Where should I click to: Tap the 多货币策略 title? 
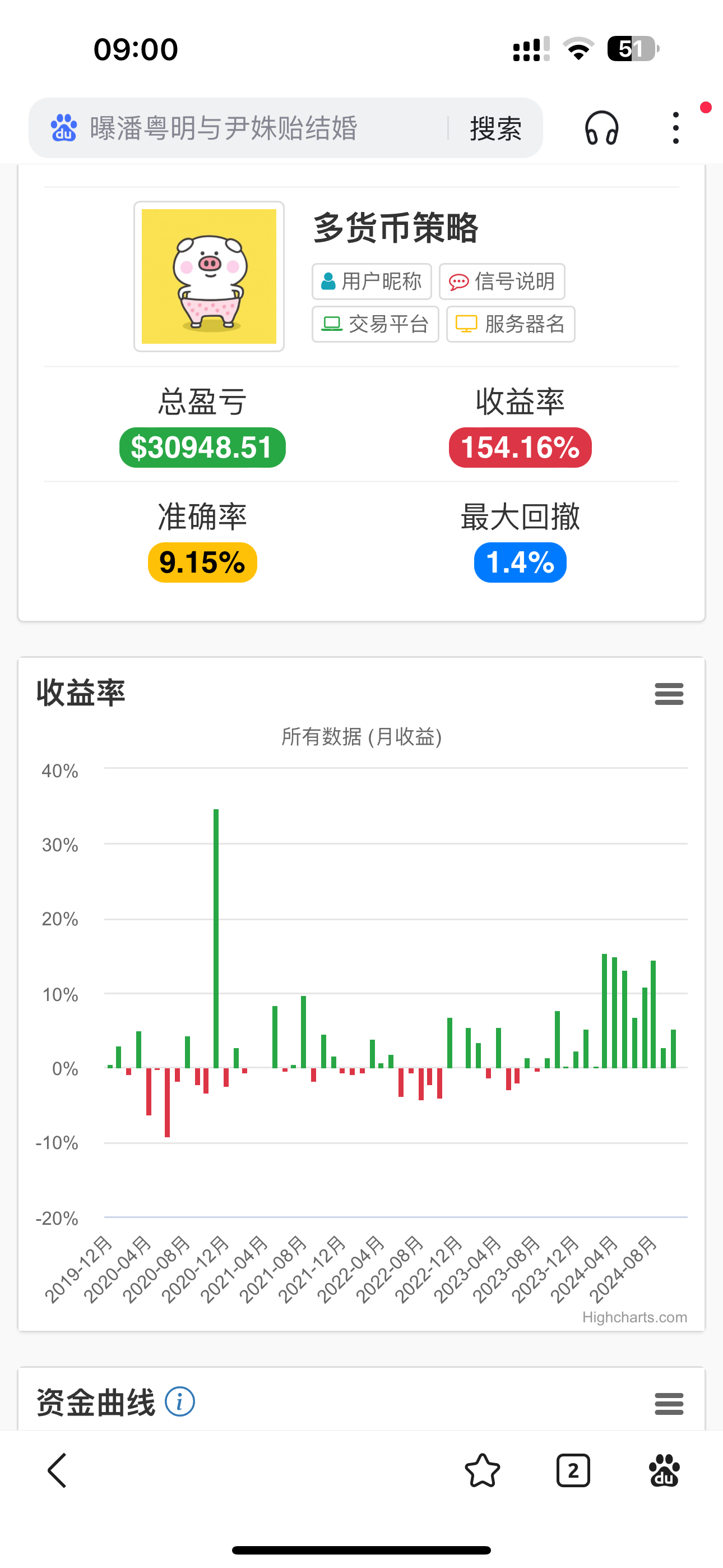(396, 228)
